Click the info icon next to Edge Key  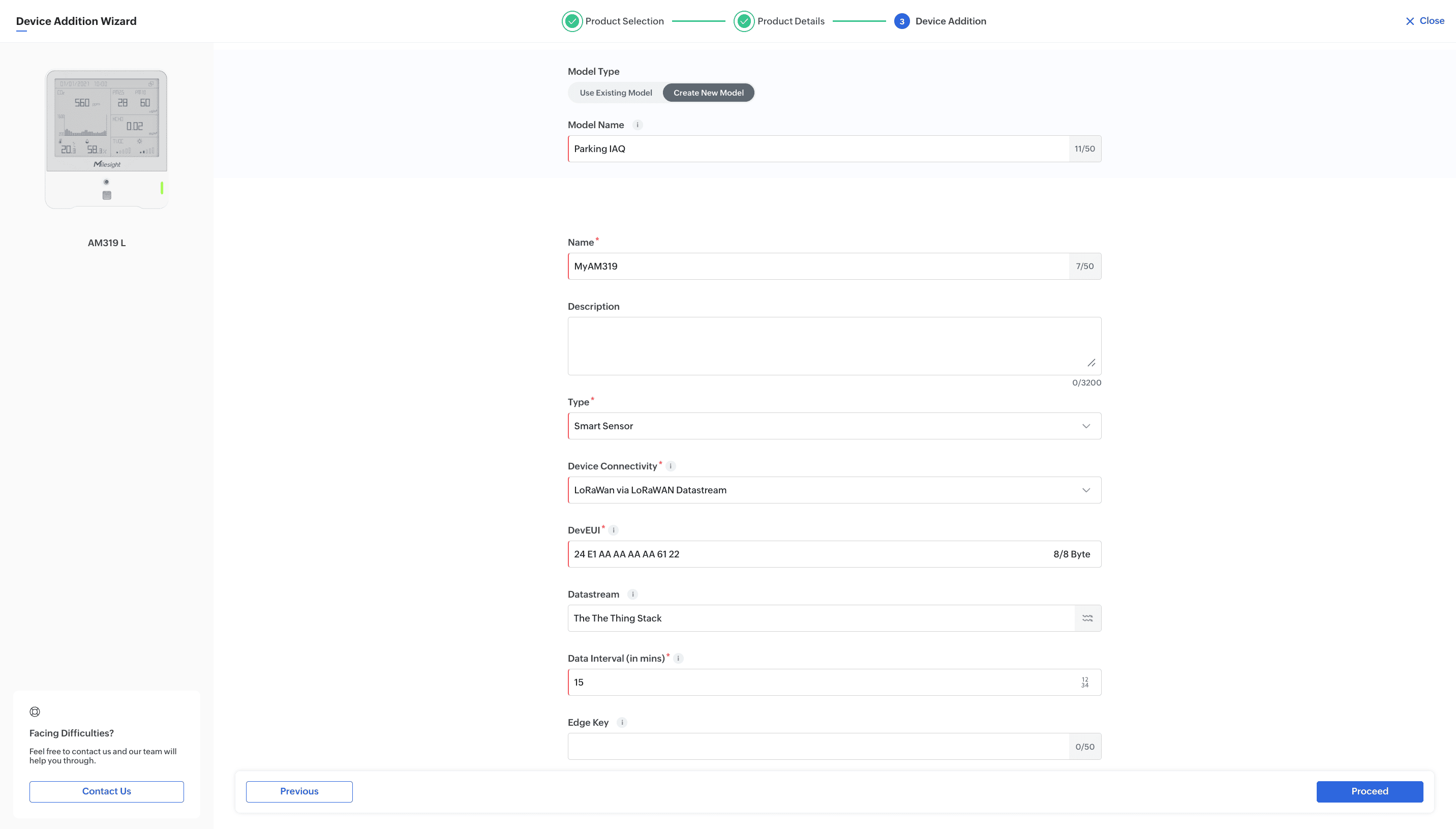pos(622,722)
